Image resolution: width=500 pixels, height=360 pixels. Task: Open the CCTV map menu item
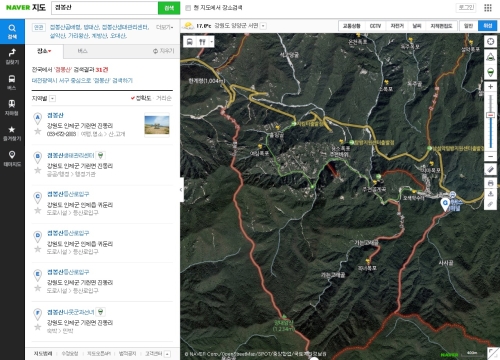pyautogui.click(x=375, y=26)
